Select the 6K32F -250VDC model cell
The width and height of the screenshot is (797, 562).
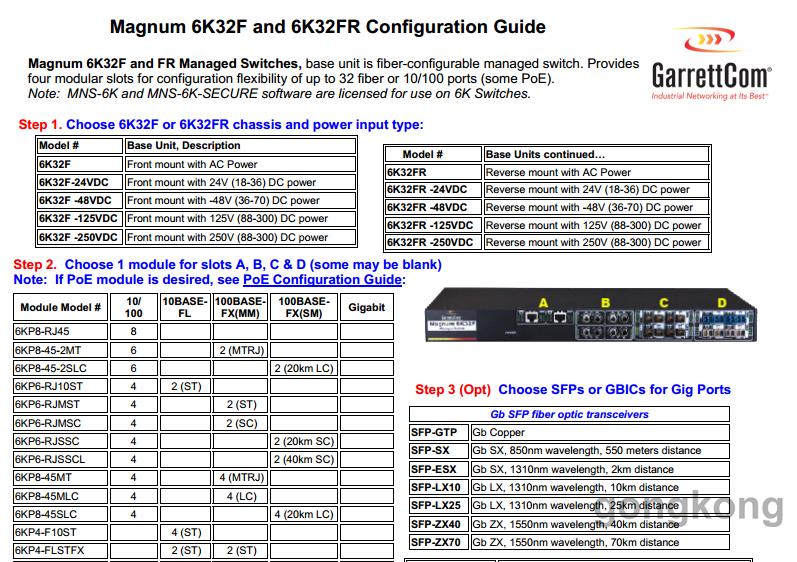[x=80, y=237]
